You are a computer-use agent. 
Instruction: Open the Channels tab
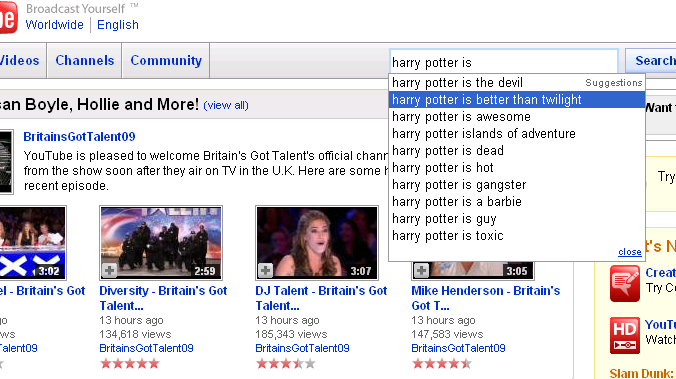coord(84,60)
